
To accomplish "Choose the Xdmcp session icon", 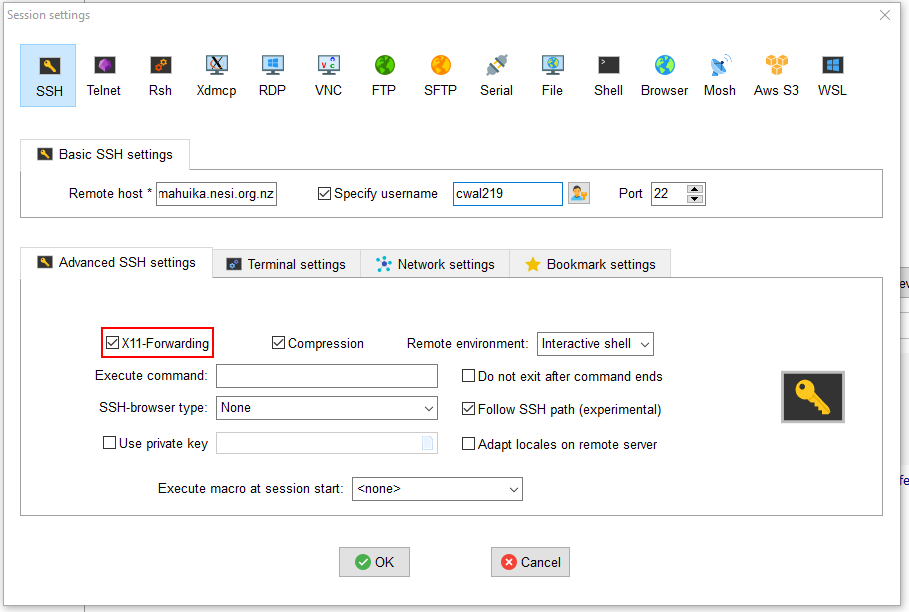I will click(x=216, y=75).
